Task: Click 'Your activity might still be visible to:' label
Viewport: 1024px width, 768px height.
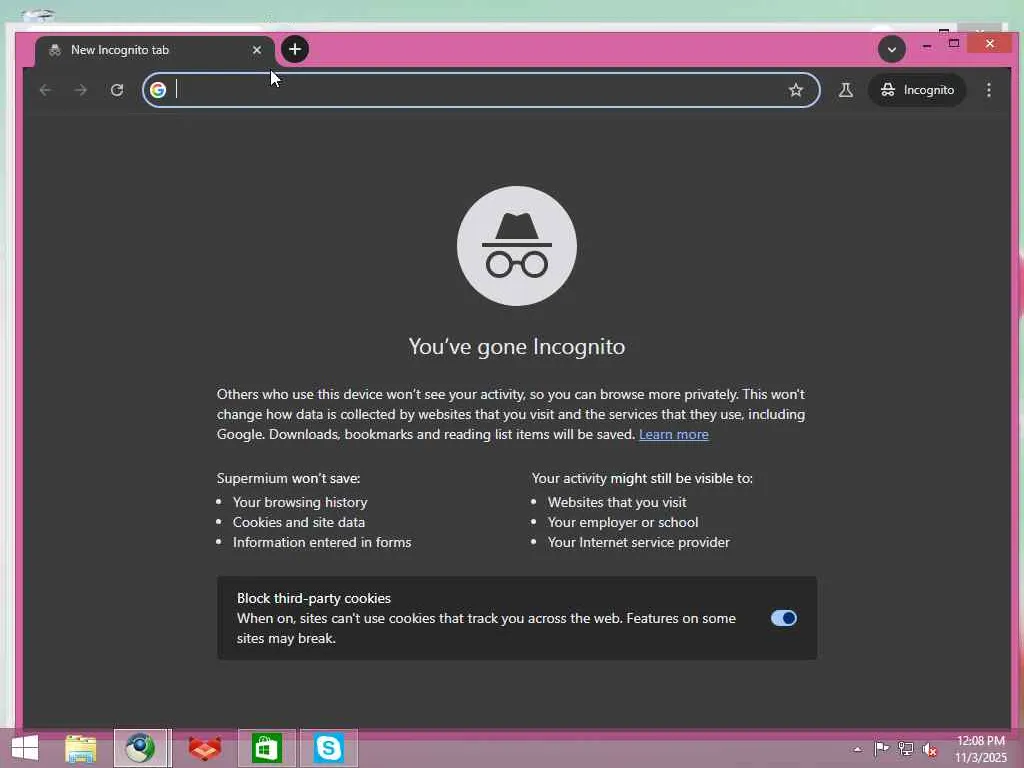Action: 642,479
